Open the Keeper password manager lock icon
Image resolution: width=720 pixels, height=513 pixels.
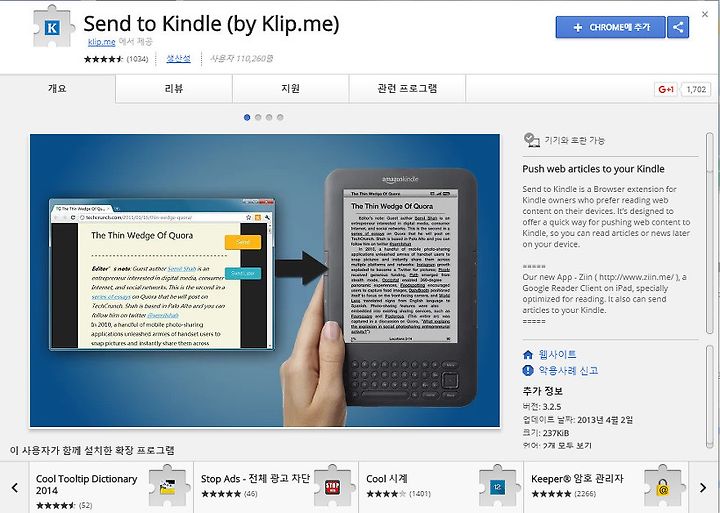[x=663, y=486]
